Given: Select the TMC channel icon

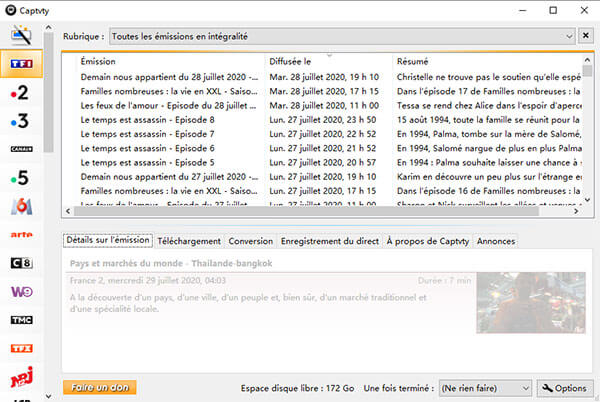Looking at the screenshot, I should coord(21,320).
